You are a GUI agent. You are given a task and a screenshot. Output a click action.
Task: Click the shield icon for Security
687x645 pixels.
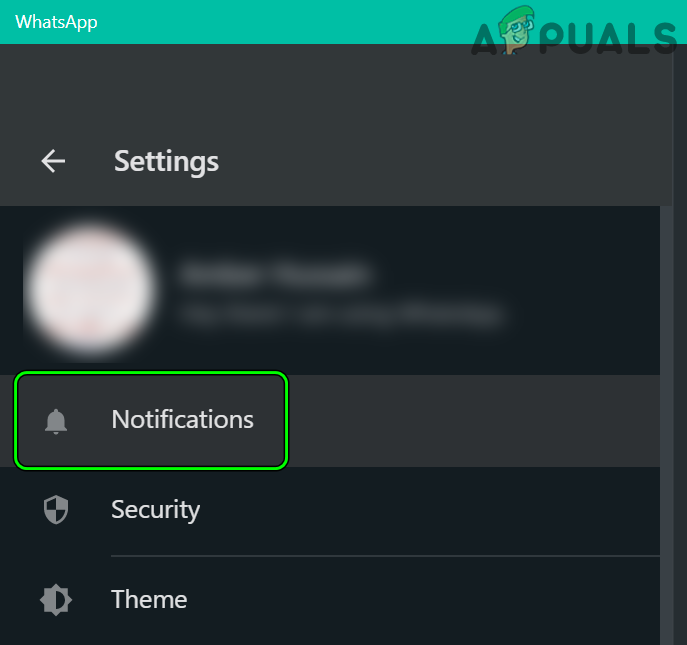[56, 511]
